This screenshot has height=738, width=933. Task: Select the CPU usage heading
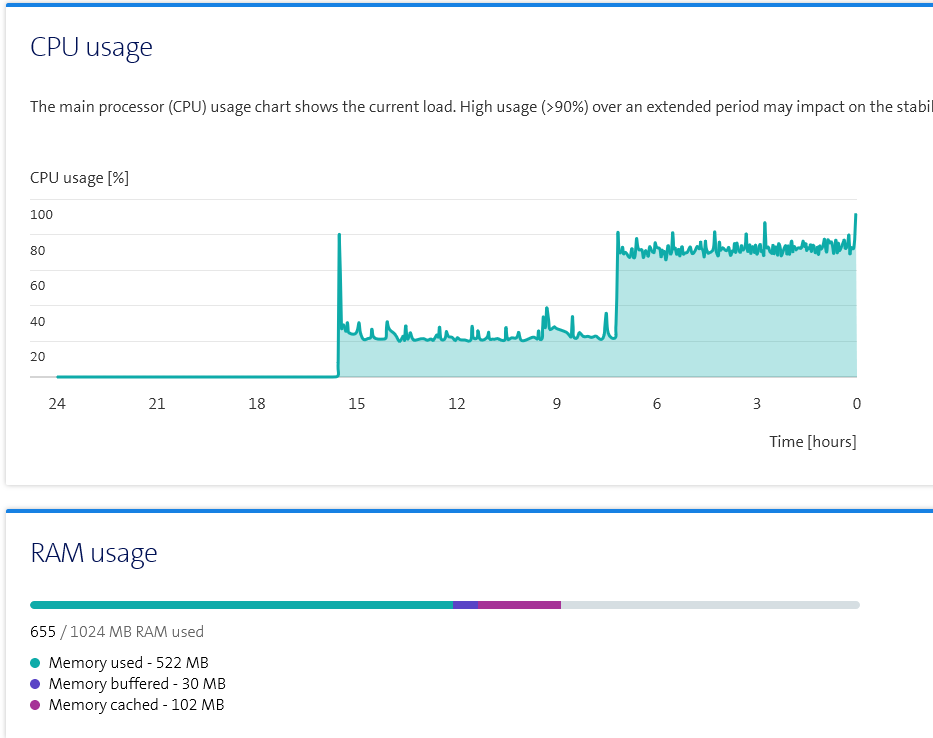pyautogui.click(x=91, y=47)
